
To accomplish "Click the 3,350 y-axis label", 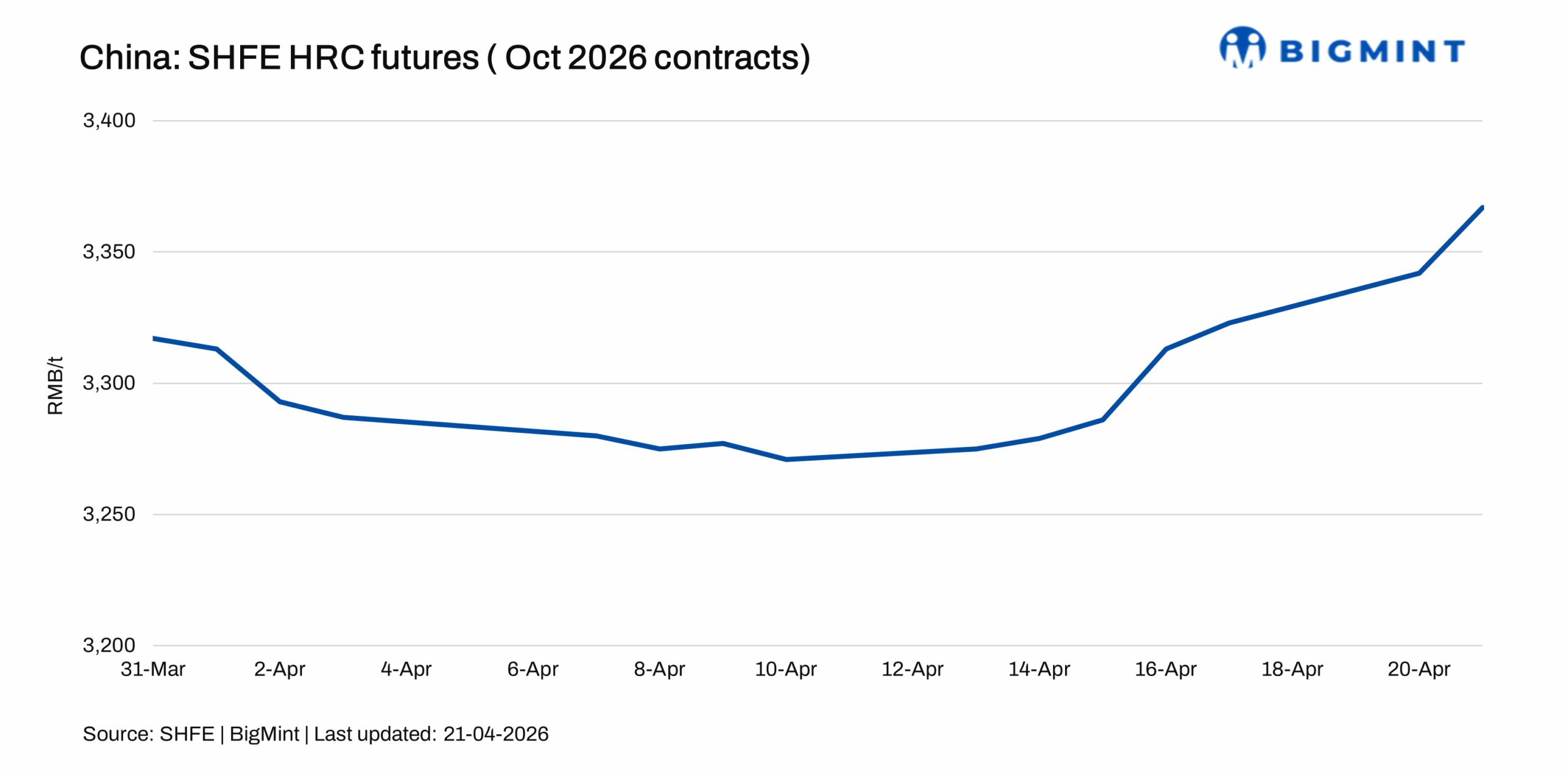I will 109,252.
